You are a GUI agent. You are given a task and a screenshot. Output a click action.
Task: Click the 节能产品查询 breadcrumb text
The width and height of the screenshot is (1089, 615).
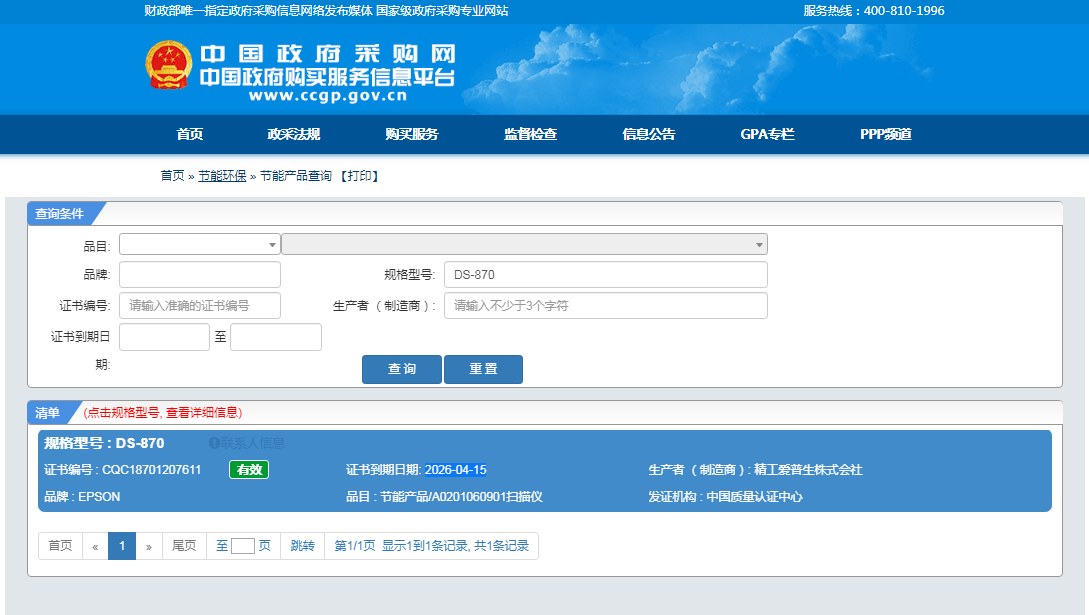tap(296, 176)
